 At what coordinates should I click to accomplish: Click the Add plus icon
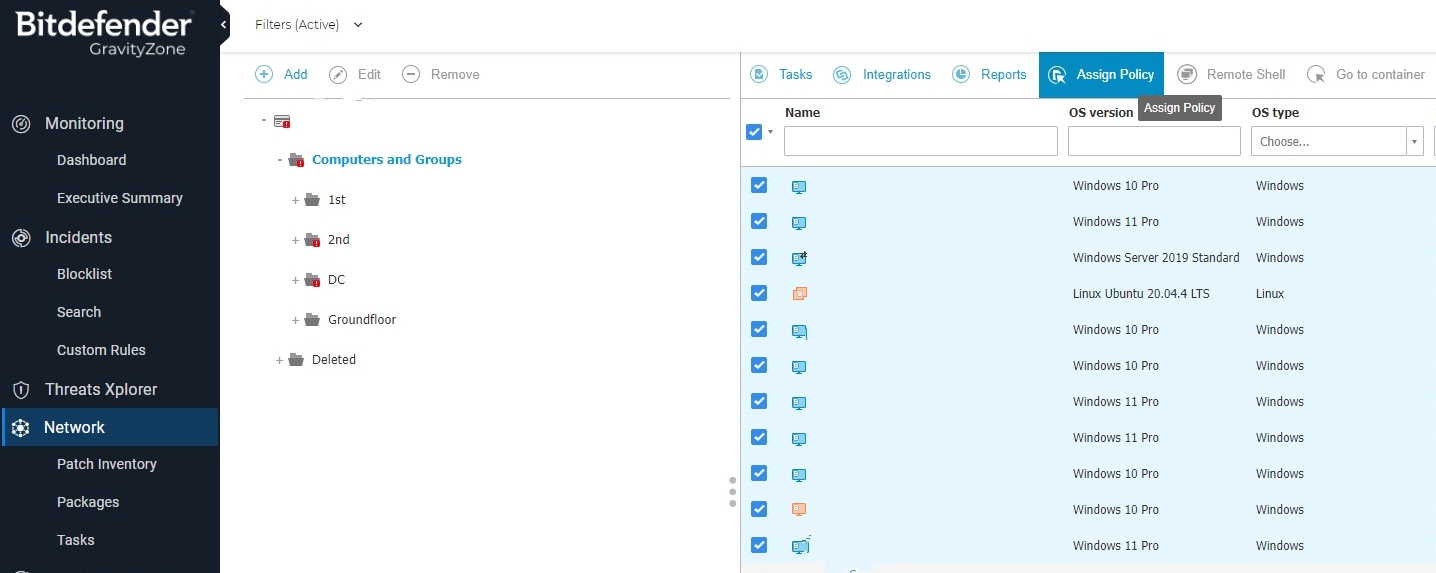264,74
